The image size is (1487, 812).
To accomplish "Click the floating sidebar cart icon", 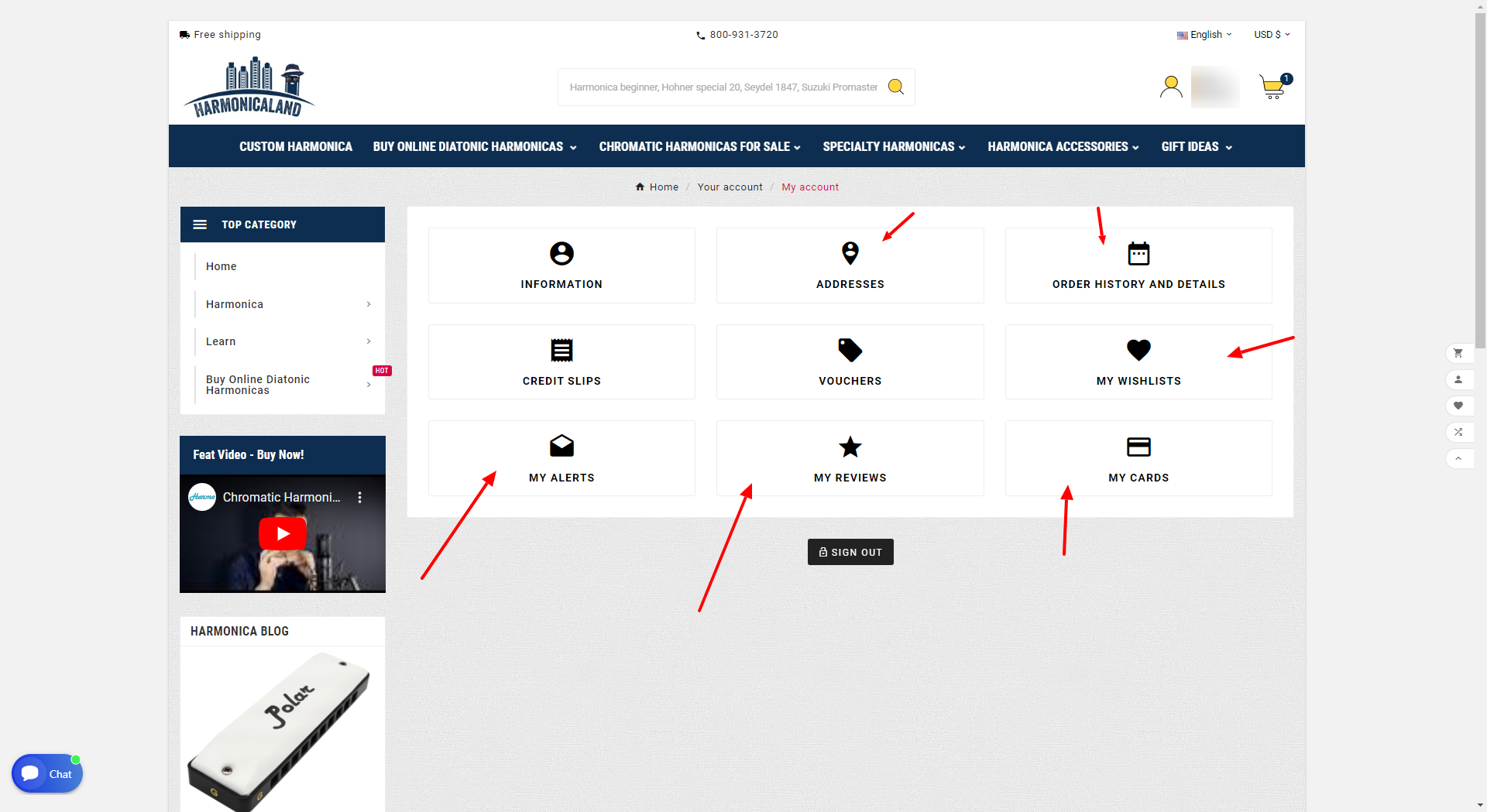I will coord(1458,353).
